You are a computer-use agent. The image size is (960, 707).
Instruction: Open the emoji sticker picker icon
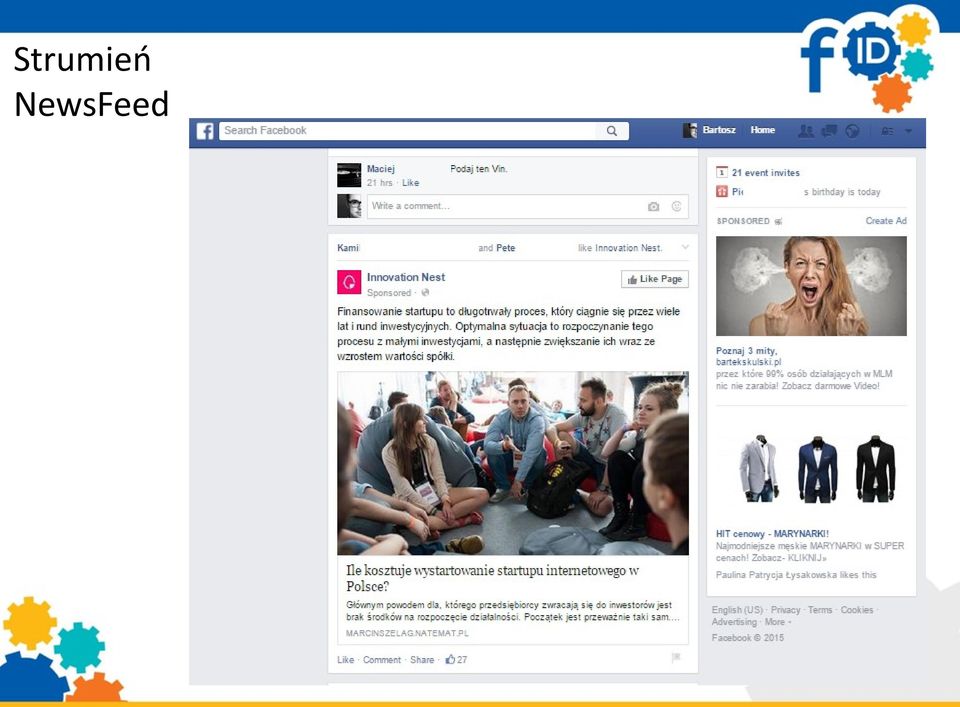click(677, 206)
